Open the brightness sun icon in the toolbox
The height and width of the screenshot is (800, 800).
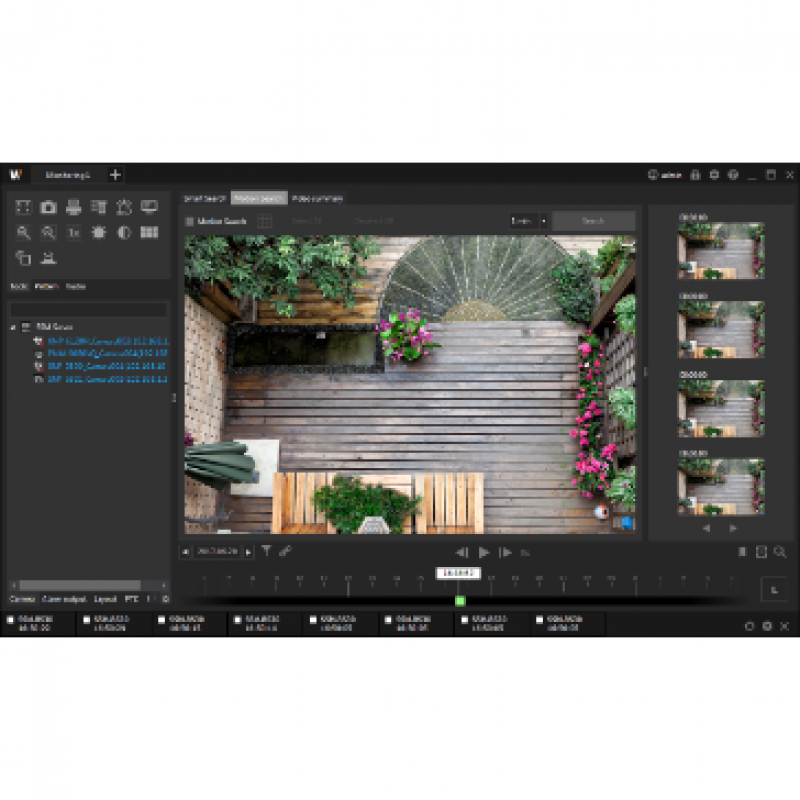(98, 233)
